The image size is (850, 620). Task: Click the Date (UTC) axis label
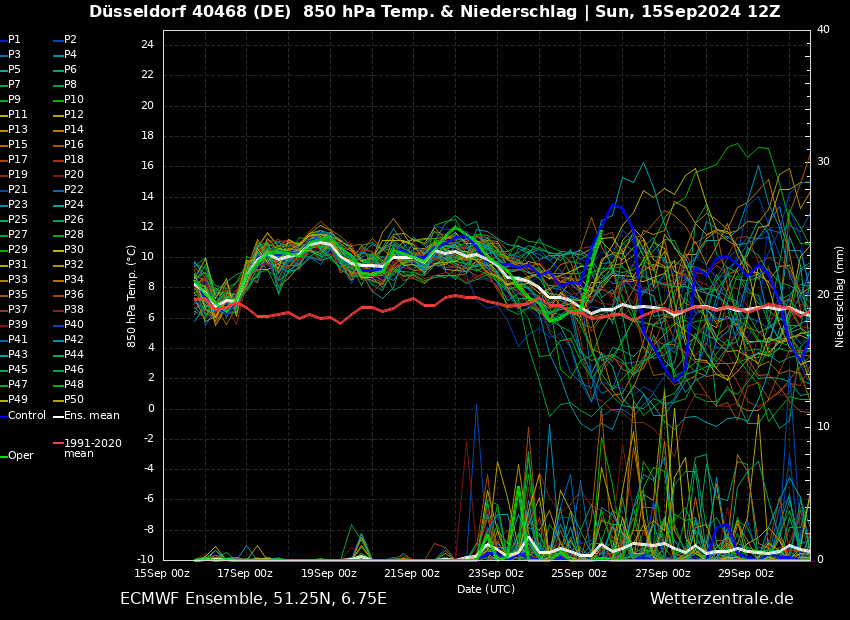[486, 589]
